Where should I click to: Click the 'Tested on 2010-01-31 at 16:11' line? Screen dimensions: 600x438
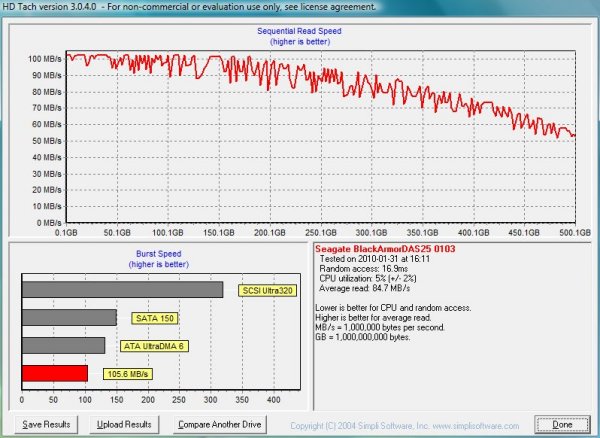(x=375, y=259)
